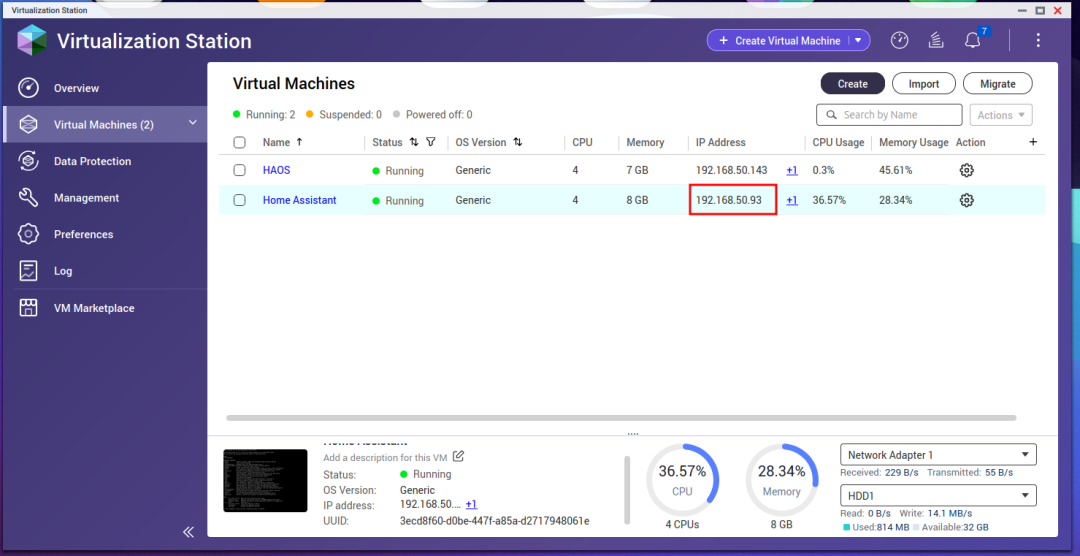Open Create Virtual Machine dropdown arrow

click(x=859, y=41)
